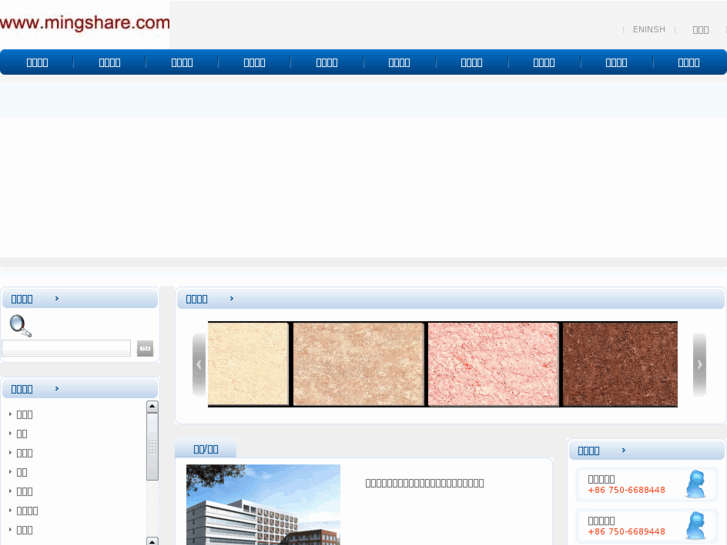
Task: Click the category list scrollbar up arrow
Action: [152, 407]
